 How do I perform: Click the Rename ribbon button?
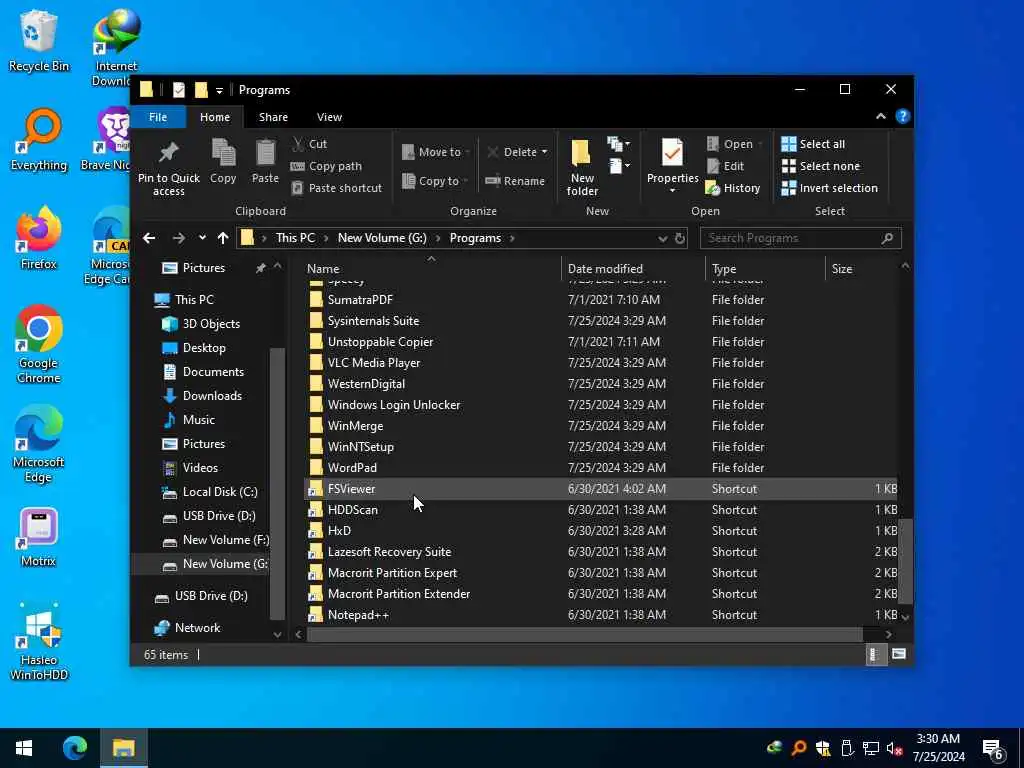coord(515,181)
